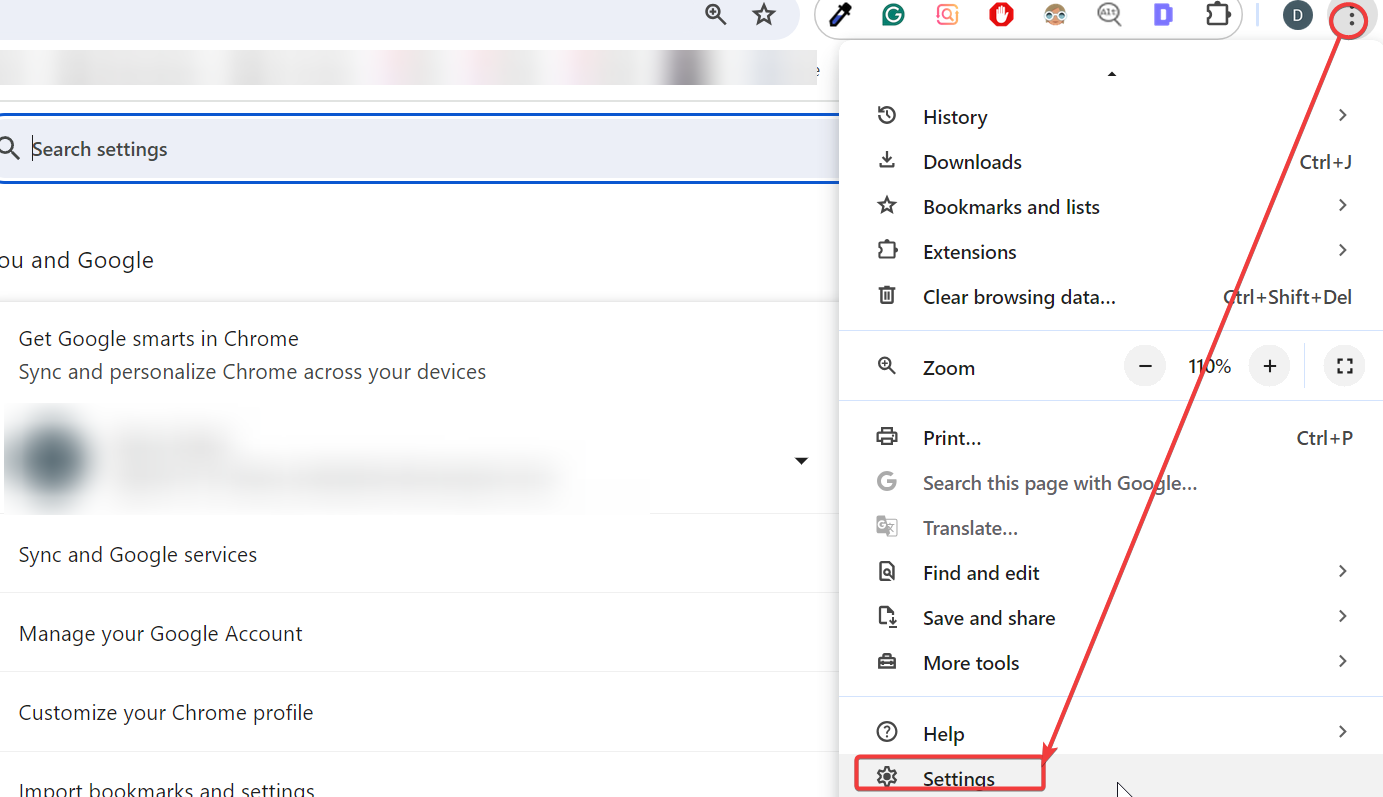
Task: Click the trash icon for Clear browsing data
Action: (x=887, y=295)
